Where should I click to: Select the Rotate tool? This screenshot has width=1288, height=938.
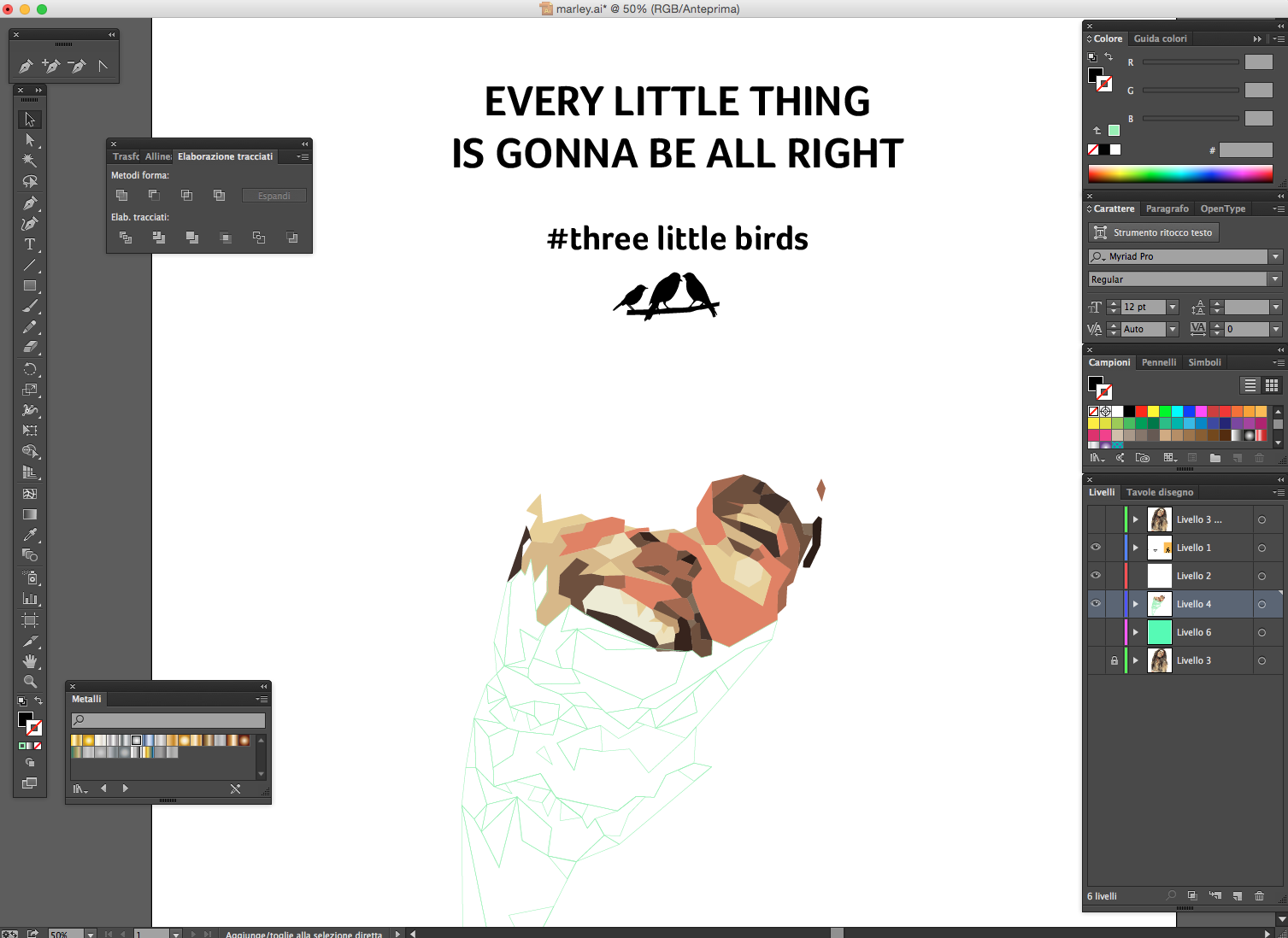coord(30,369)
